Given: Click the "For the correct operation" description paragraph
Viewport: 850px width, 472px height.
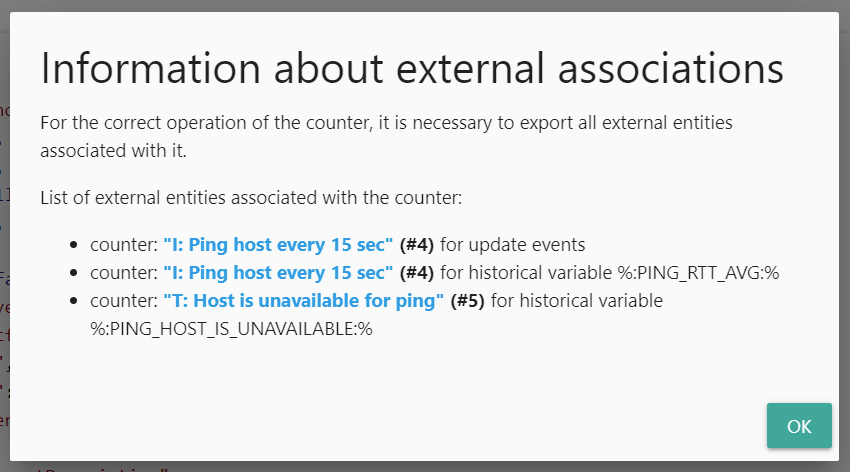Looking at the screenshot, I should coord(386,137).
